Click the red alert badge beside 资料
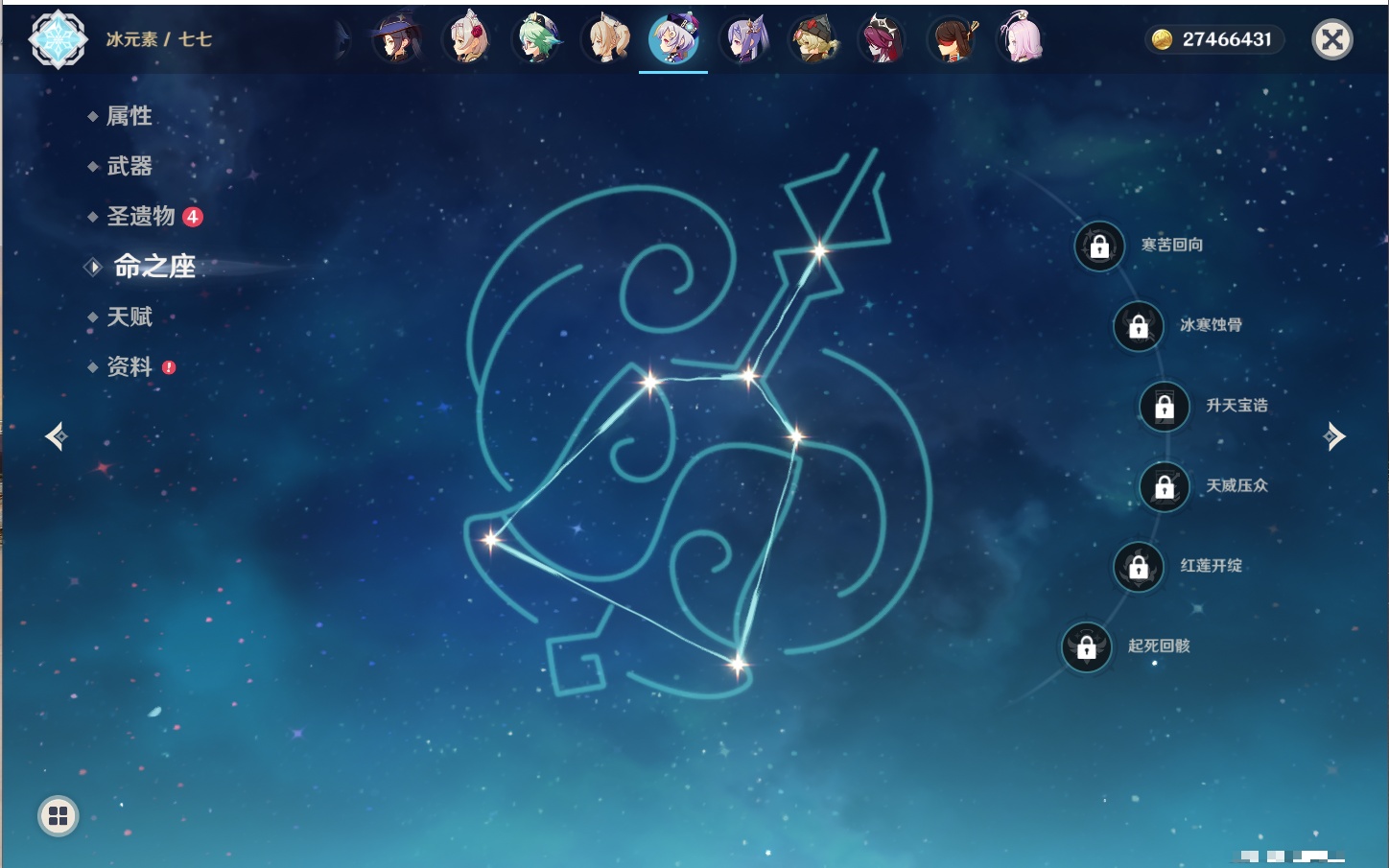1389x868 pixels. click(x=169, y=367)
